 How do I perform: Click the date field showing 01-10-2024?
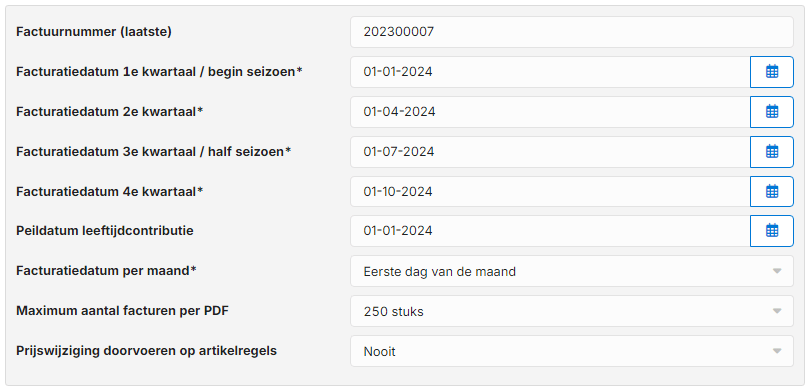[x=550, y=192]
